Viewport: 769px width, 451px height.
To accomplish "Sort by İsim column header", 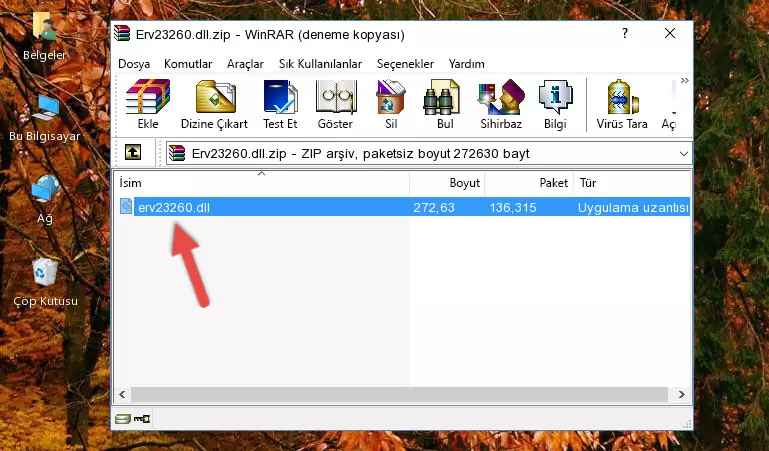I will coord(262,183).
